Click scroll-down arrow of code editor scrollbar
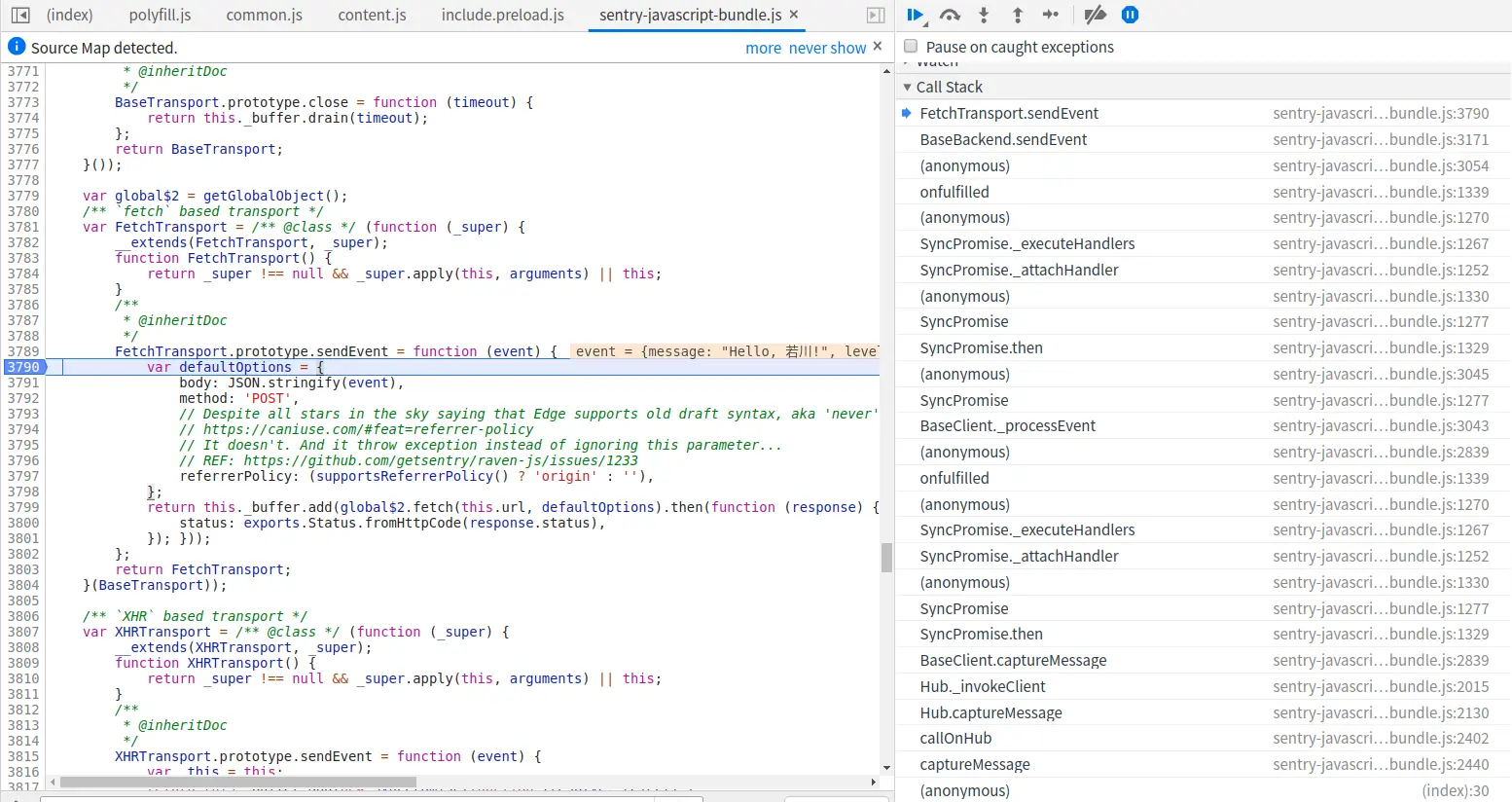 click(x=886, y=767)
